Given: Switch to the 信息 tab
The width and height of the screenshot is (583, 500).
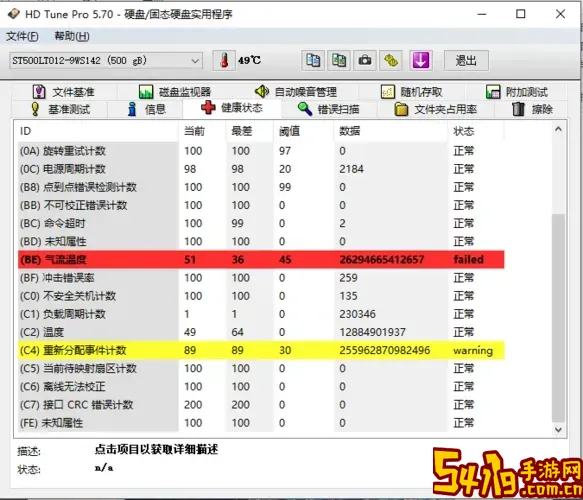Looking at the screenshot, I should 146,109.
